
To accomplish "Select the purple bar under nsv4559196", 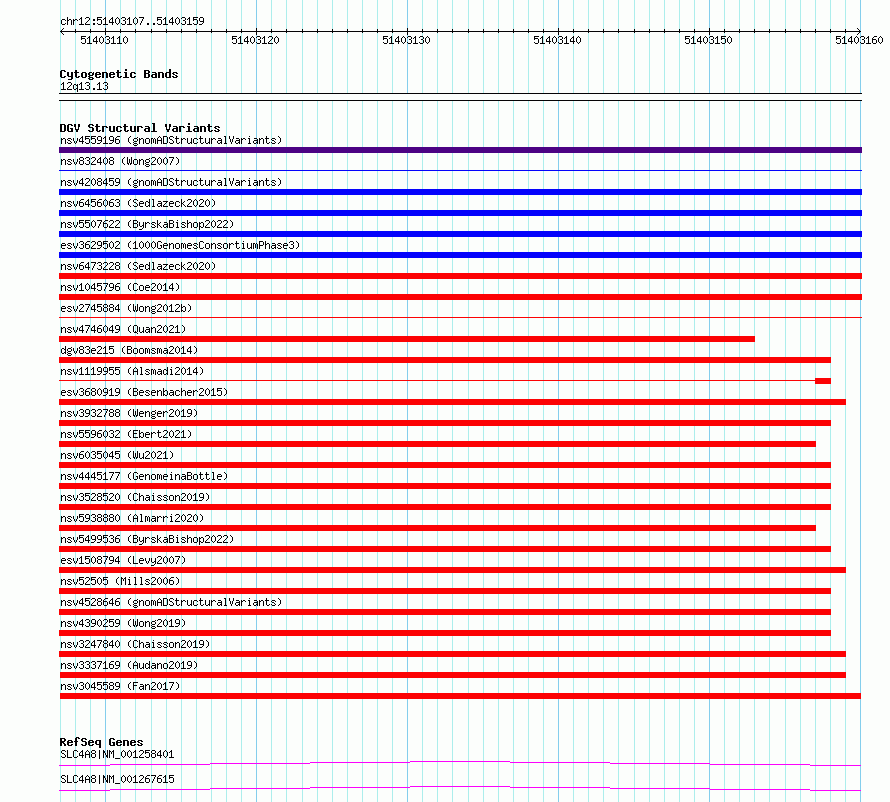I will (460, 150).
